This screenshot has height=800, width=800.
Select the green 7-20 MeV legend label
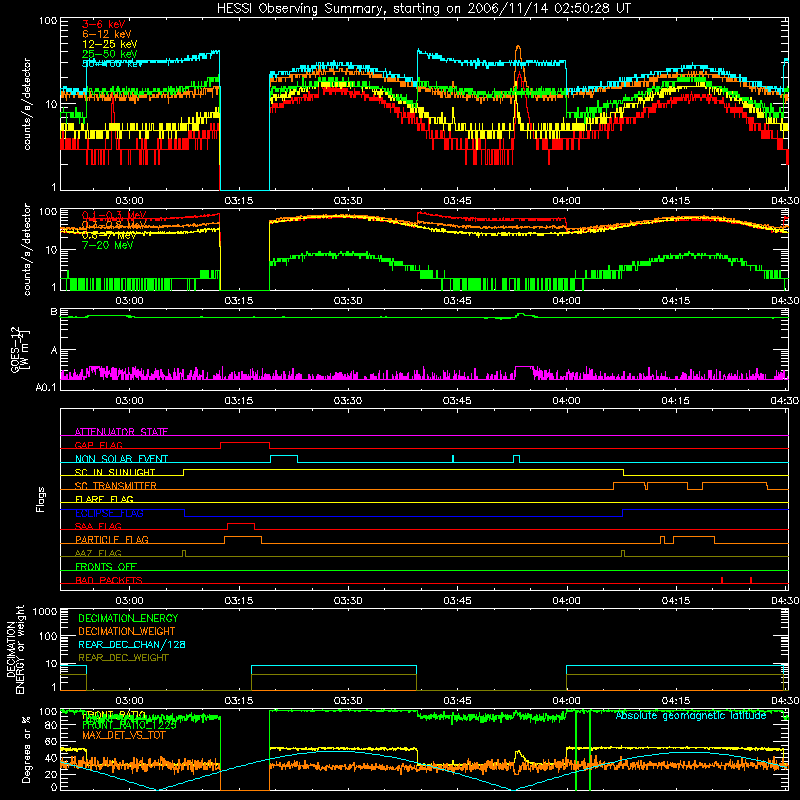coord(107,245)
